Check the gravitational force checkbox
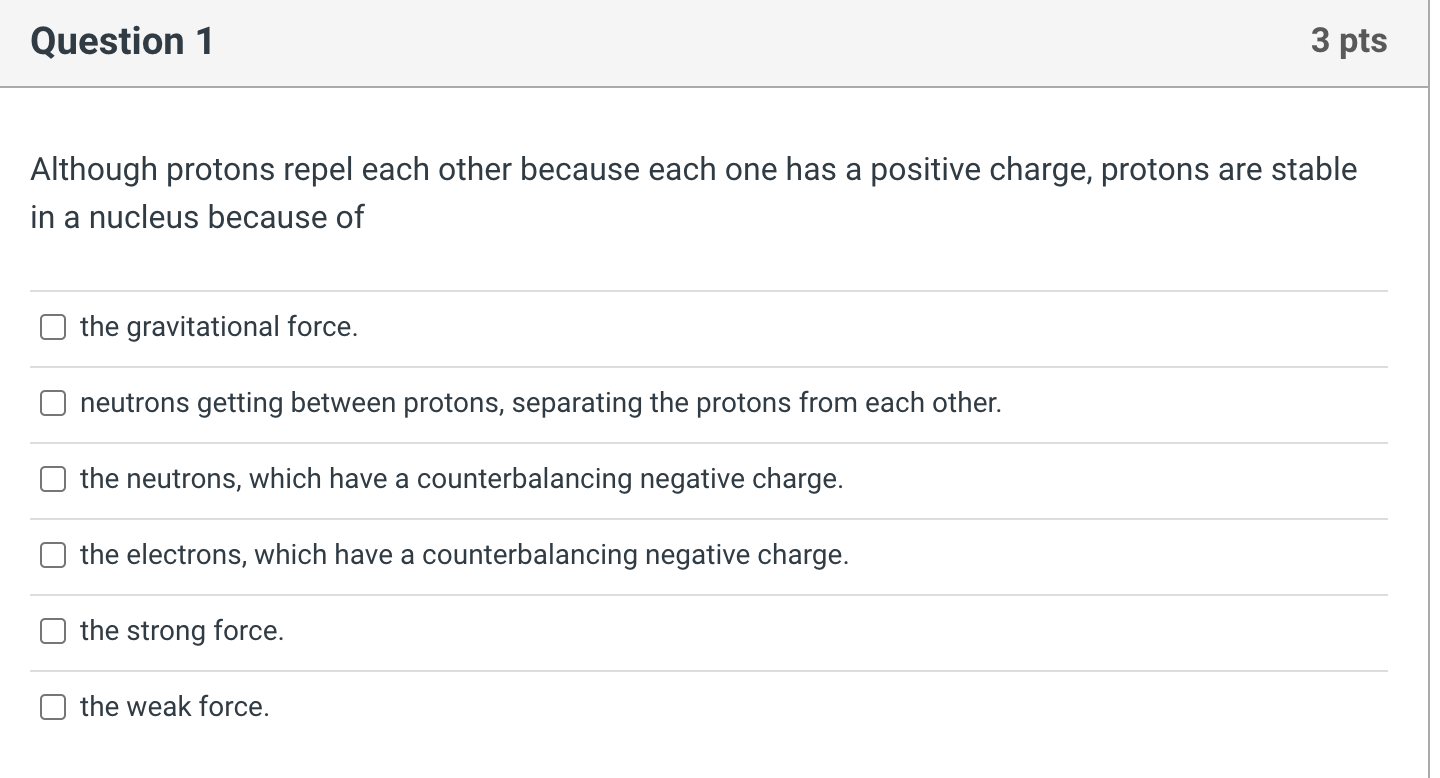Image resolution: width=1440 pixels, height=778 pixels. pos(52,327)
